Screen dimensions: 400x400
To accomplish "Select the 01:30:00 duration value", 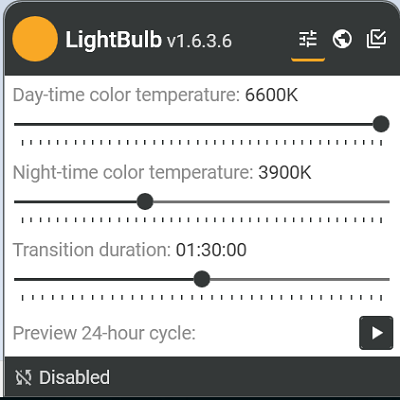I will click(x=211, y=250).
